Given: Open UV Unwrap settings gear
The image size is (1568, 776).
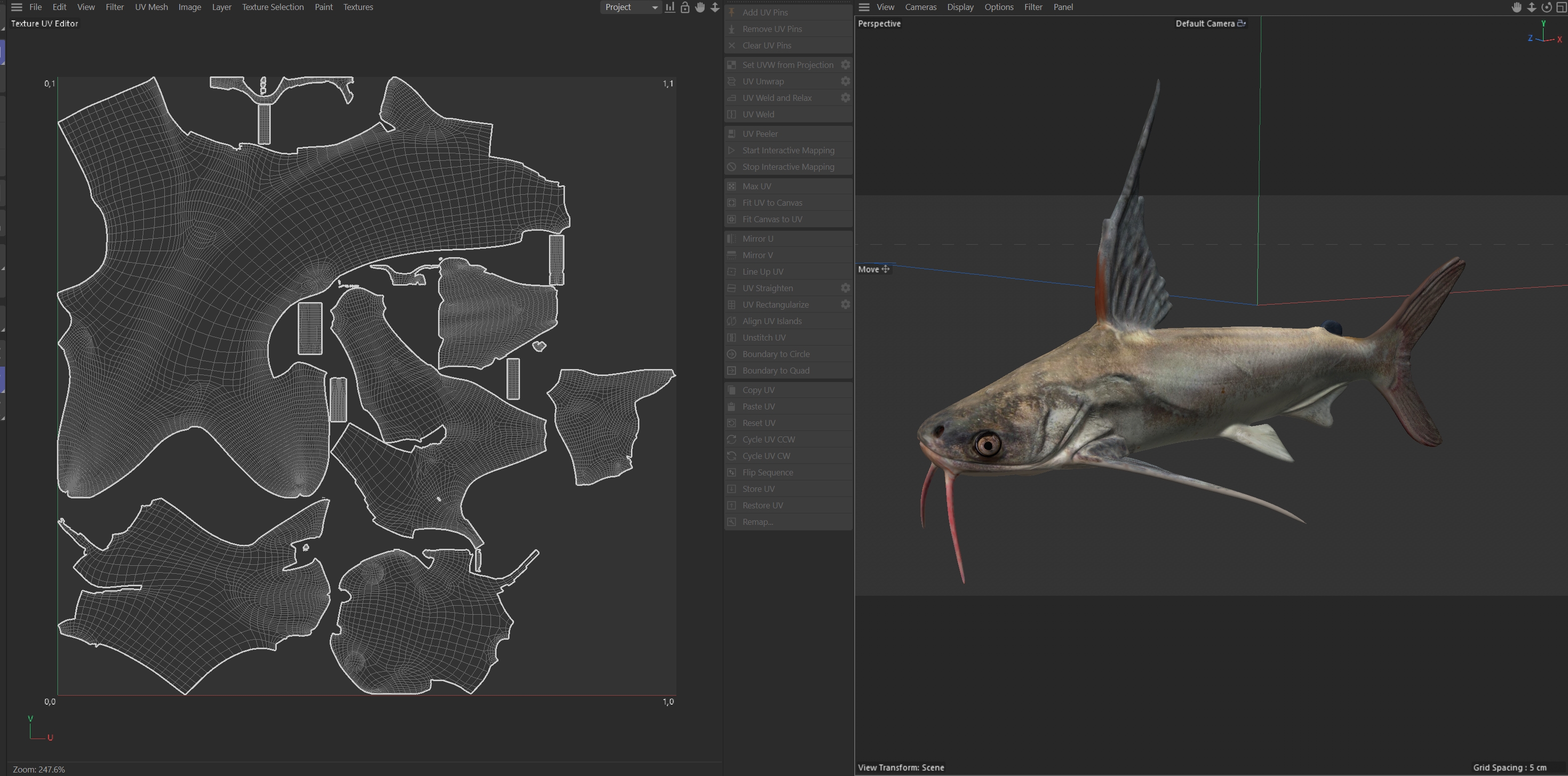Looking at the screenshot, I should [845, 81].
